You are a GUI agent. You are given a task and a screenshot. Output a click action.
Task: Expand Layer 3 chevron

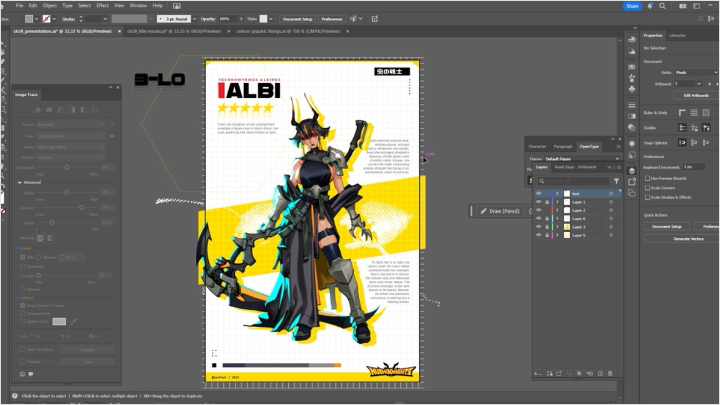[x=557, y=227]
